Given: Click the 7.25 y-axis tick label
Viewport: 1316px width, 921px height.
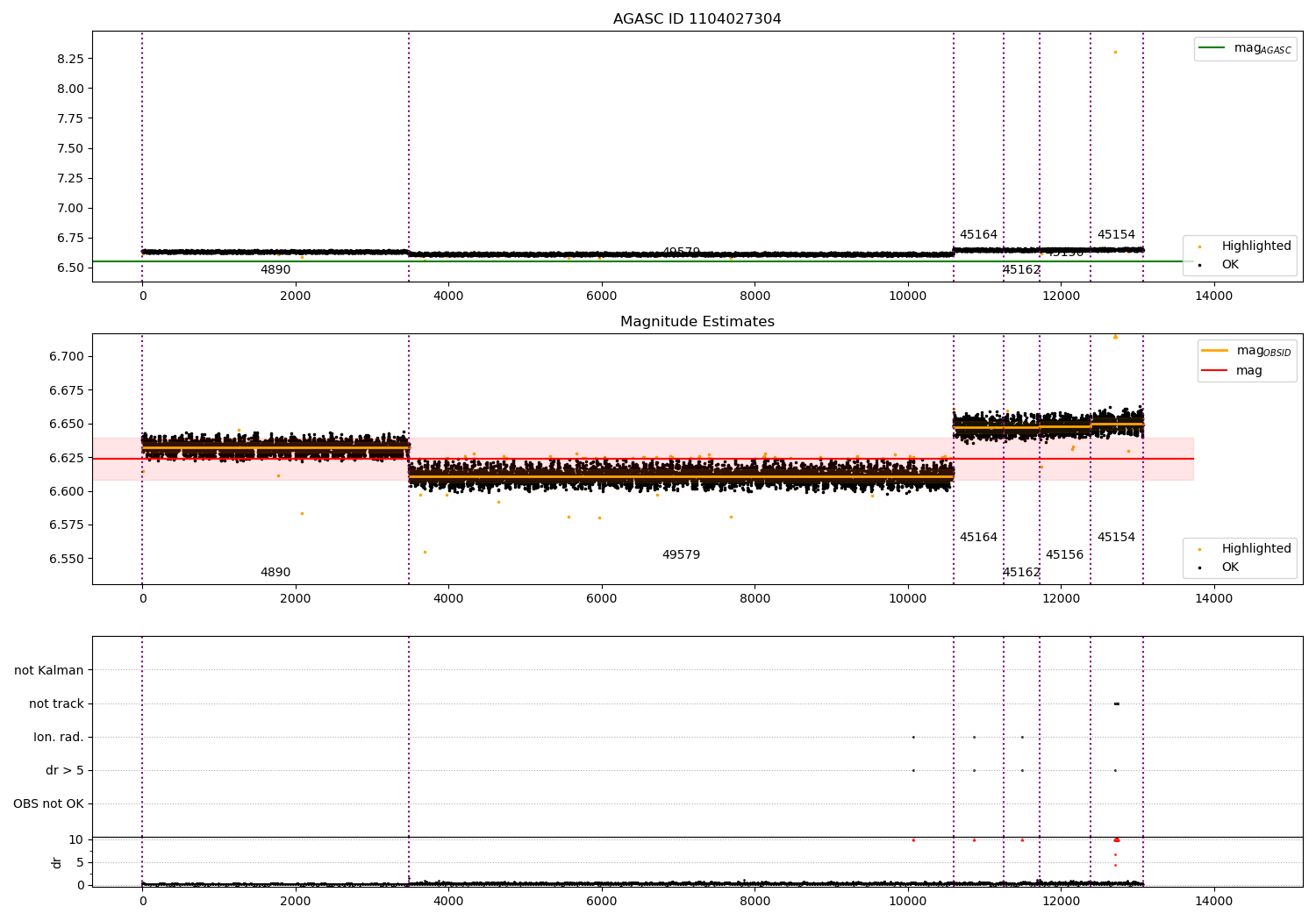Looking at the screenshot, I should [70, 178].
